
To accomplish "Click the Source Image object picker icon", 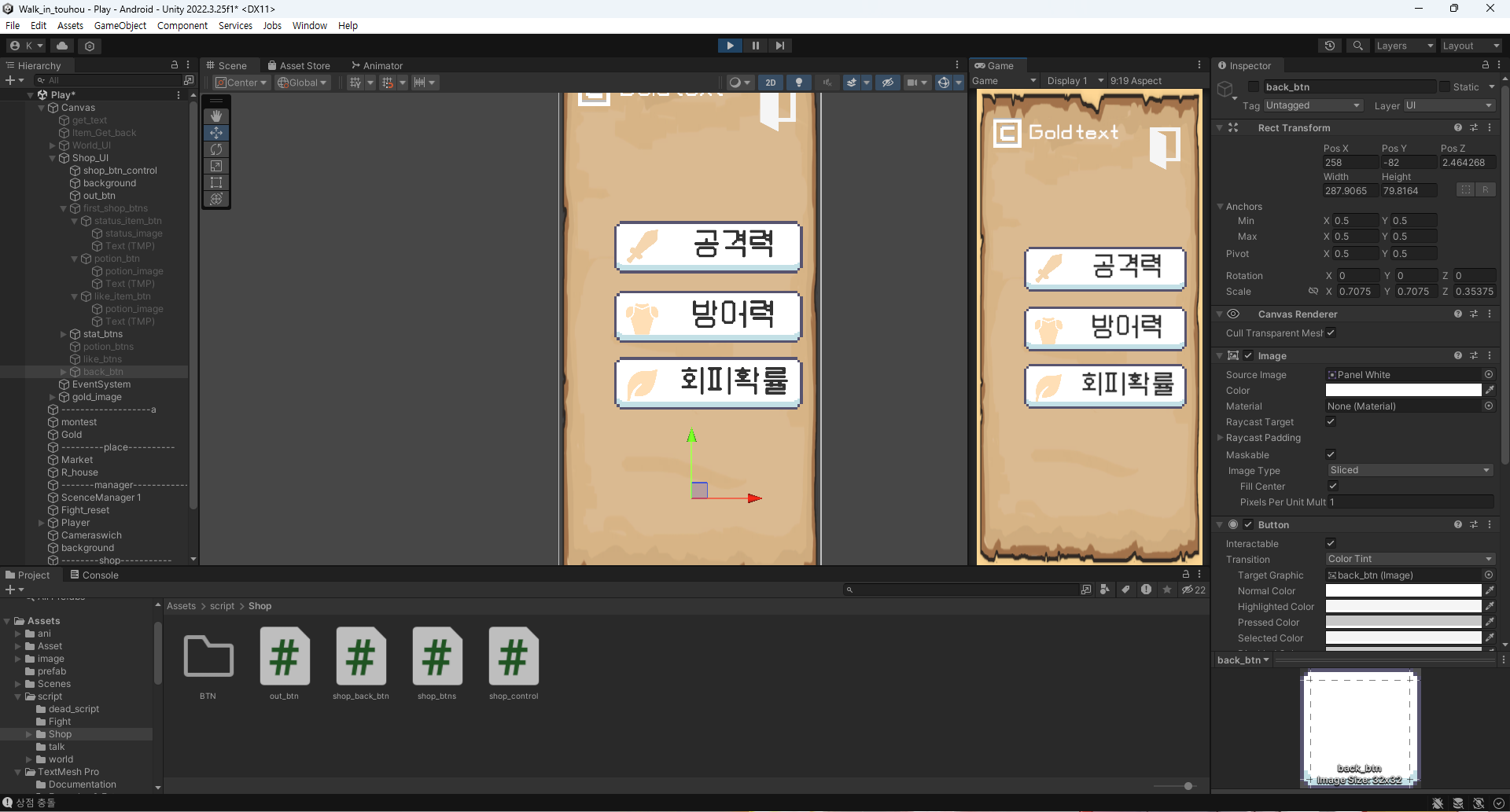I will pyautogui.click(x=1489, y=374).
